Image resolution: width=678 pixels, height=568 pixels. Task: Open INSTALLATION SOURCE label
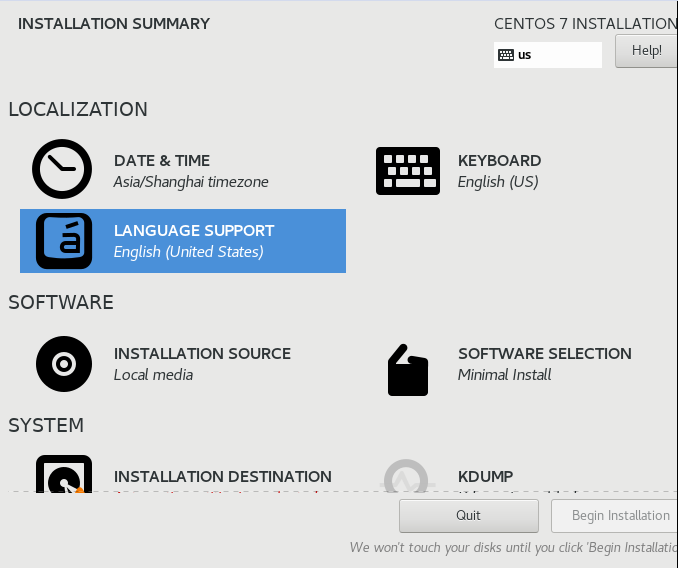tap(202, 354)
